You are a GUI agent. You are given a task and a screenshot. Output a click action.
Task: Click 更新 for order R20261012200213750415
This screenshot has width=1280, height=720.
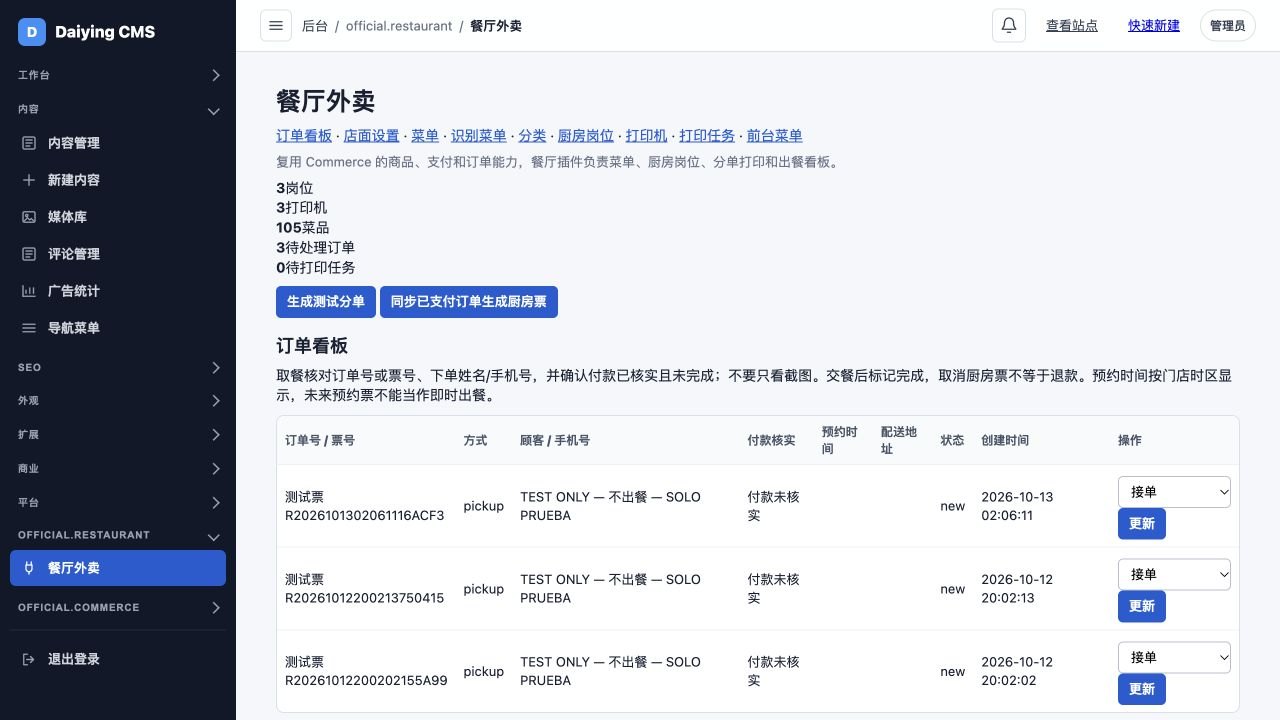click(x=1142, y=606)
